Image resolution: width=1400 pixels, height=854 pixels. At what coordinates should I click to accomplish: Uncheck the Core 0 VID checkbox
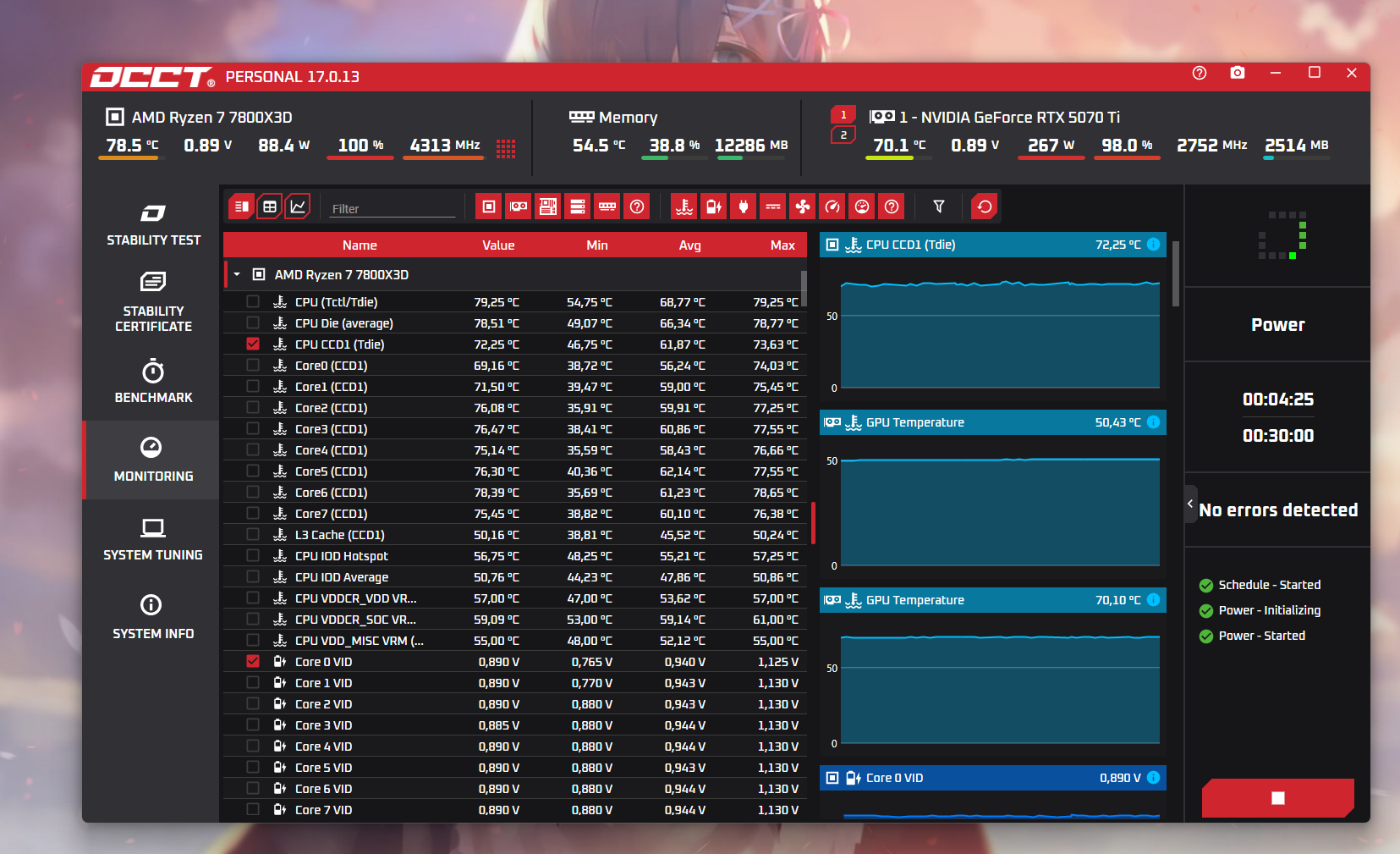click(x=253, y=661)
